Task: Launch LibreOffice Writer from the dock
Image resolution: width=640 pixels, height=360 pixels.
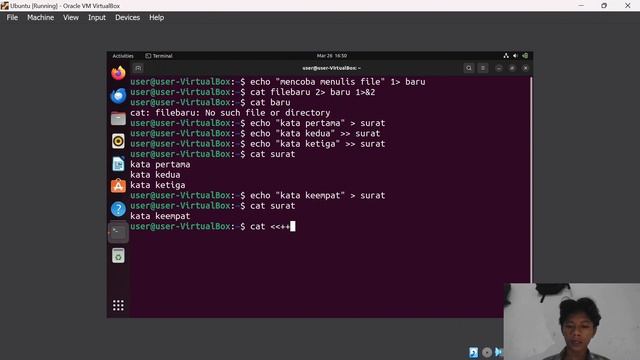Action: pos(118,164)
